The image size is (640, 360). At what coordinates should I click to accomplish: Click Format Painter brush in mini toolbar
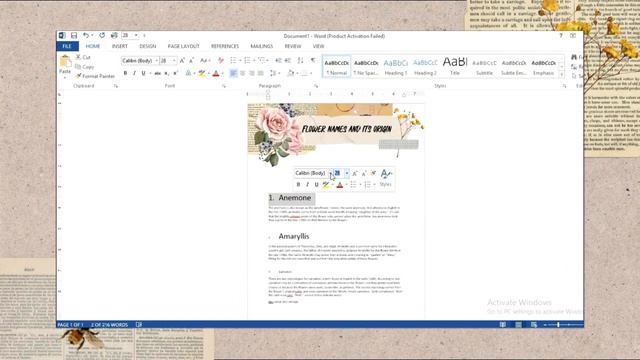click(x=373, y=173)
